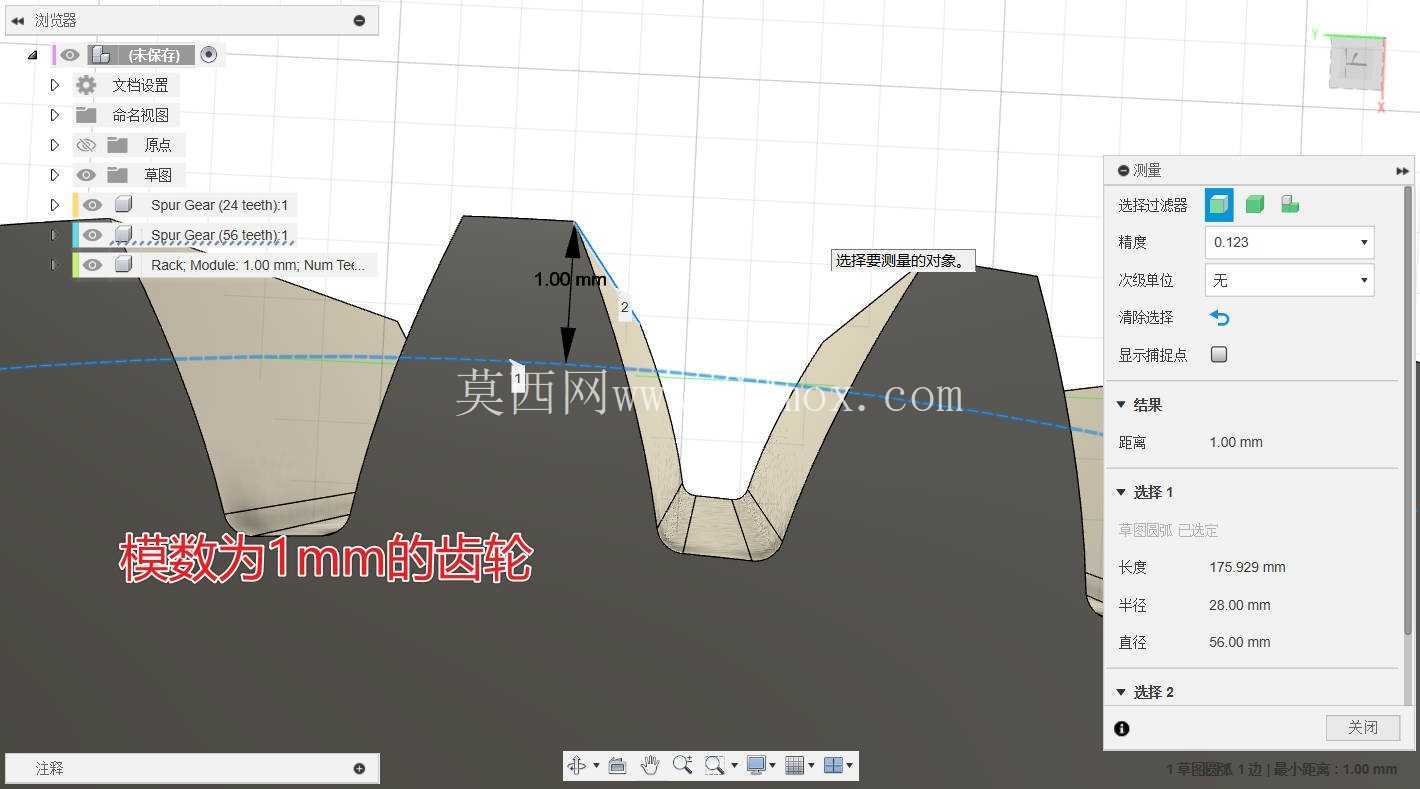Show the hidden Origin folder

coord(87,145)
